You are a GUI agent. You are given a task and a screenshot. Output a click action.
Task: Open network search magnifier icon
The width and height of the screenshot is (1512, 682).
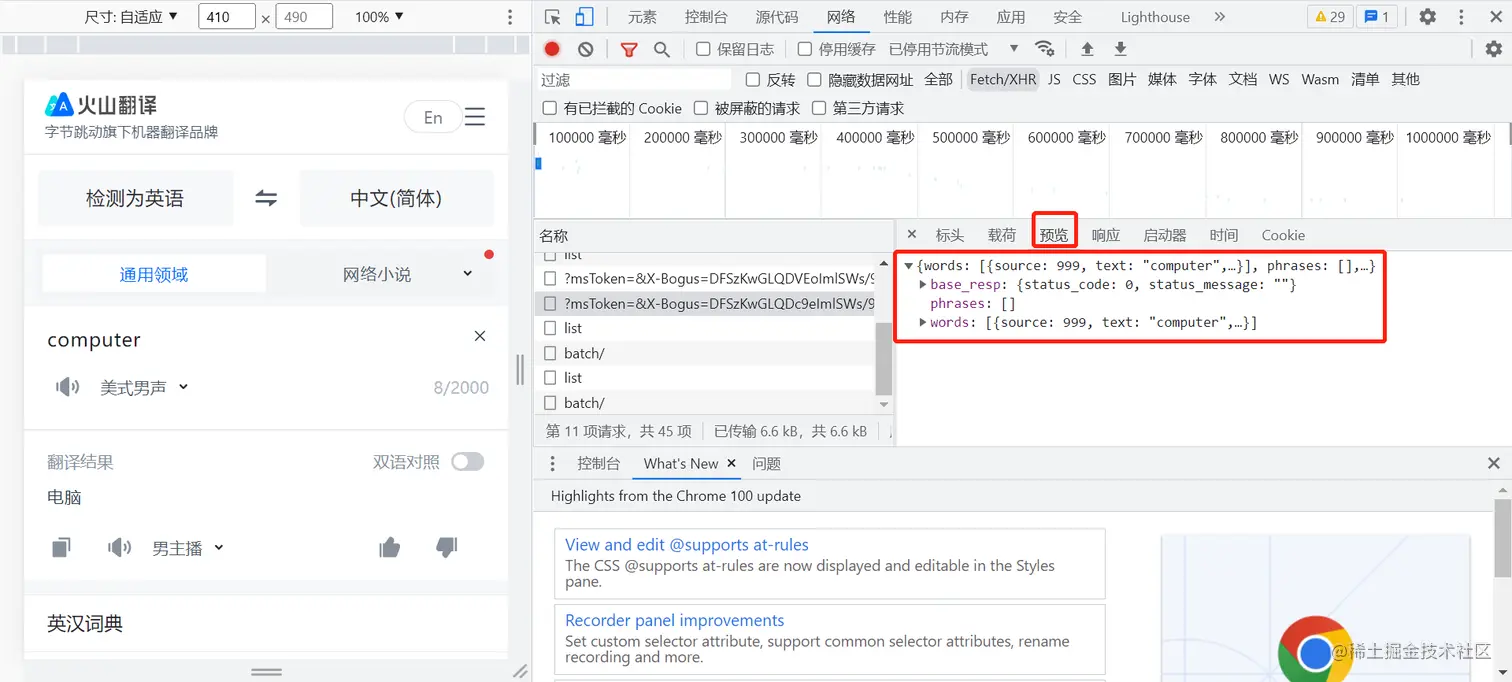661,49
